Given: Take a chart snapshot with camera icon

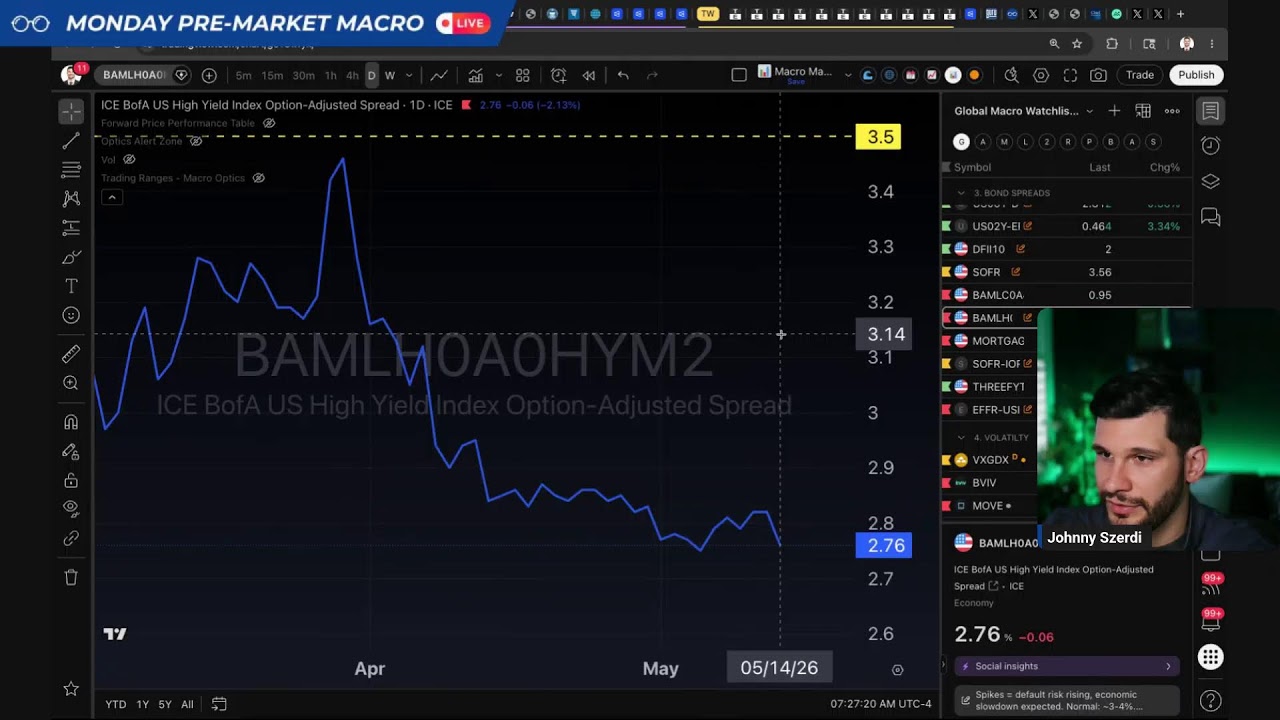Looking at the screenshot, I should [x=1099, y=75].
